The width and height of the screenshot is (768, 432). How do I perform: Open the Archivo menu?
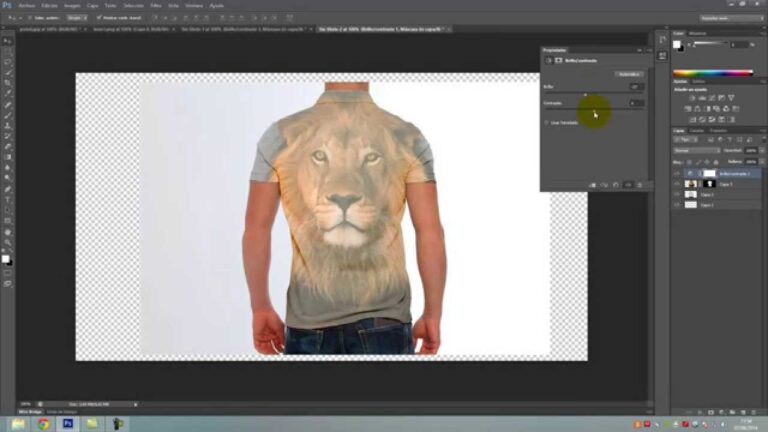point(27,6)
